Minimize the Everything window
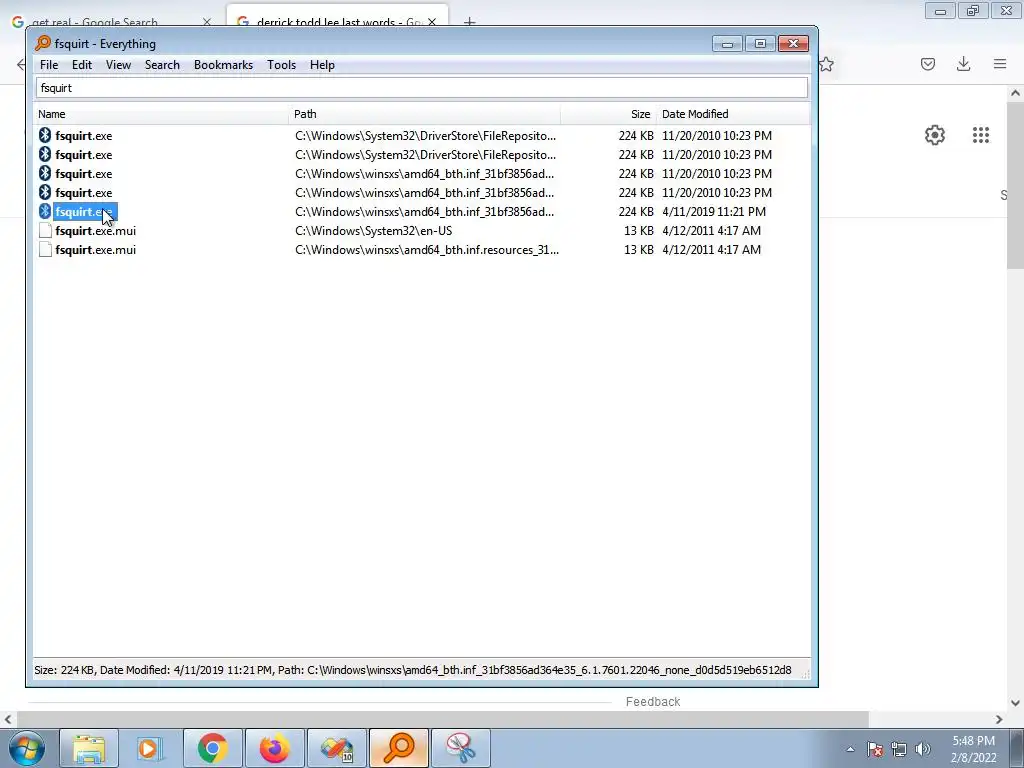The image size is (1024, 768). [727, 44]
